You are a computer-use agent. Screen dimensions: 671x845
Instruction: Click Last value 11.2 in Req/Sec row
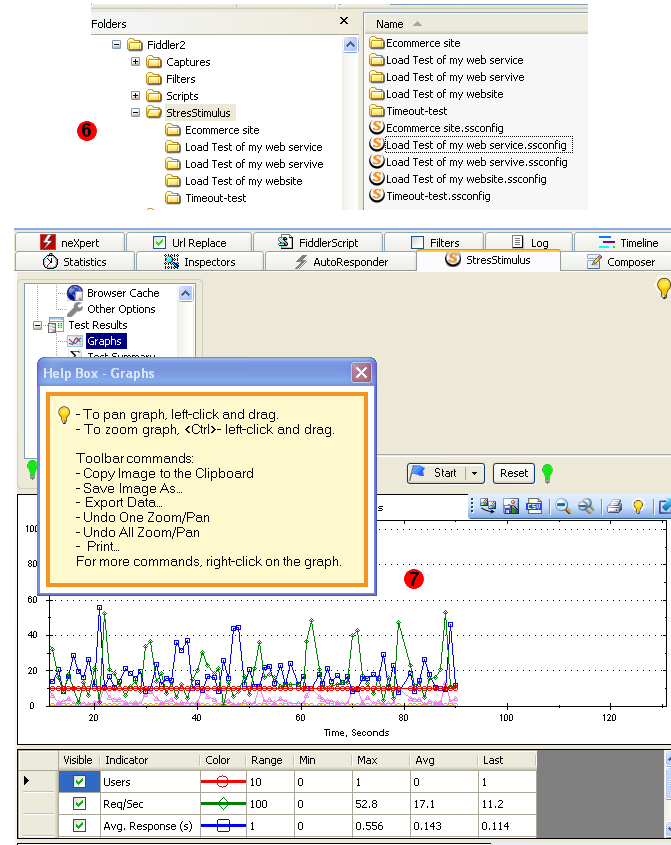[x=507, y=804]
